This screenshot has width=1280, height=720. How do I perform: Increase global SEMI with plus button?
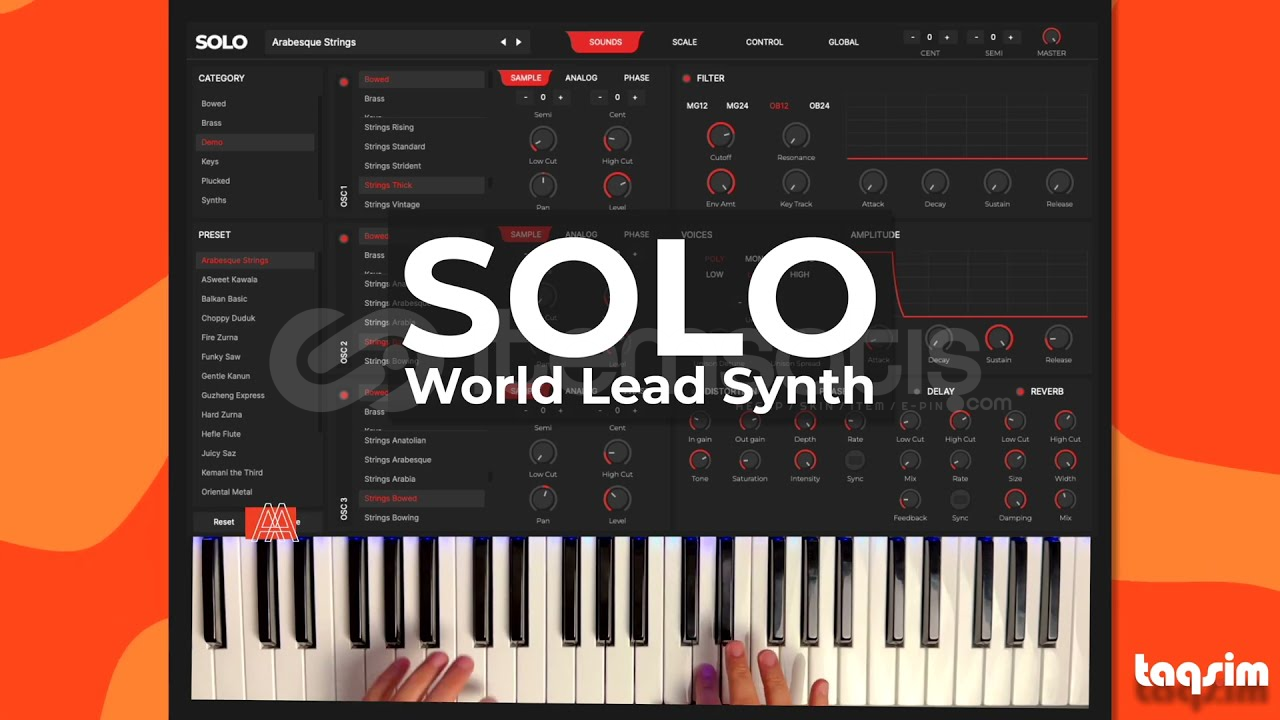[1011, 37]
